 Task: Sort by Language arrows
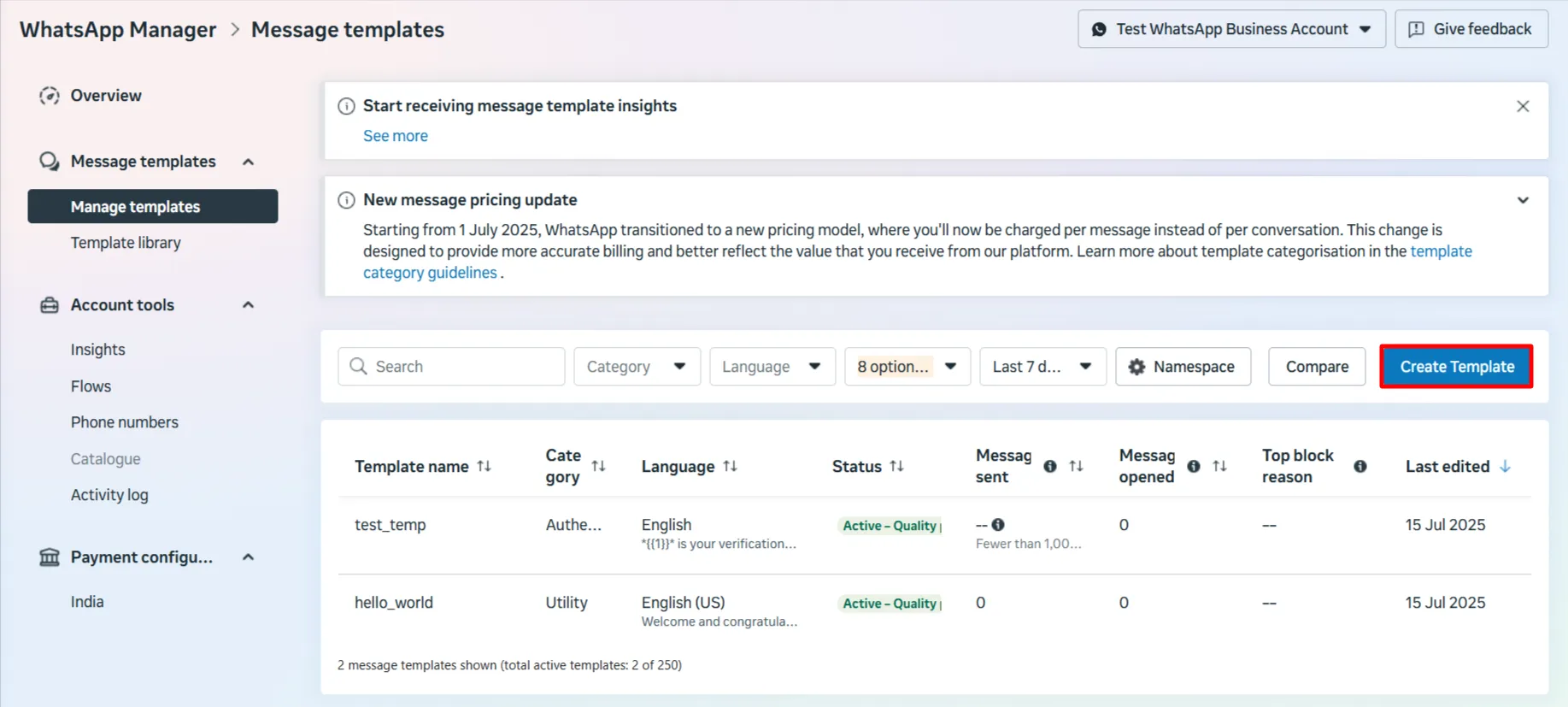[x=730, y=466]
